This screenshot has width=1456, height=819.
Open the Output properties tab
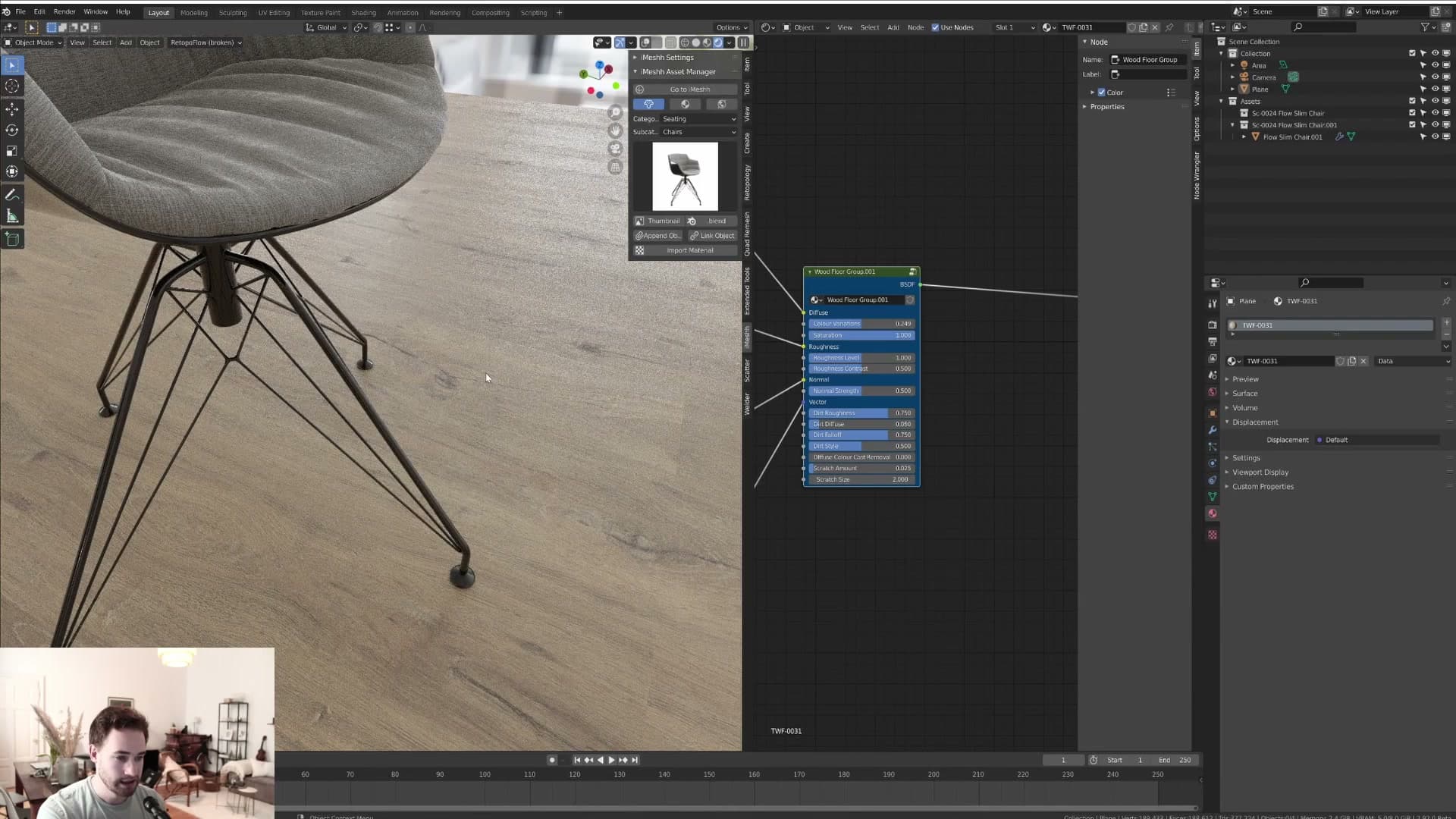point(1213,341)
